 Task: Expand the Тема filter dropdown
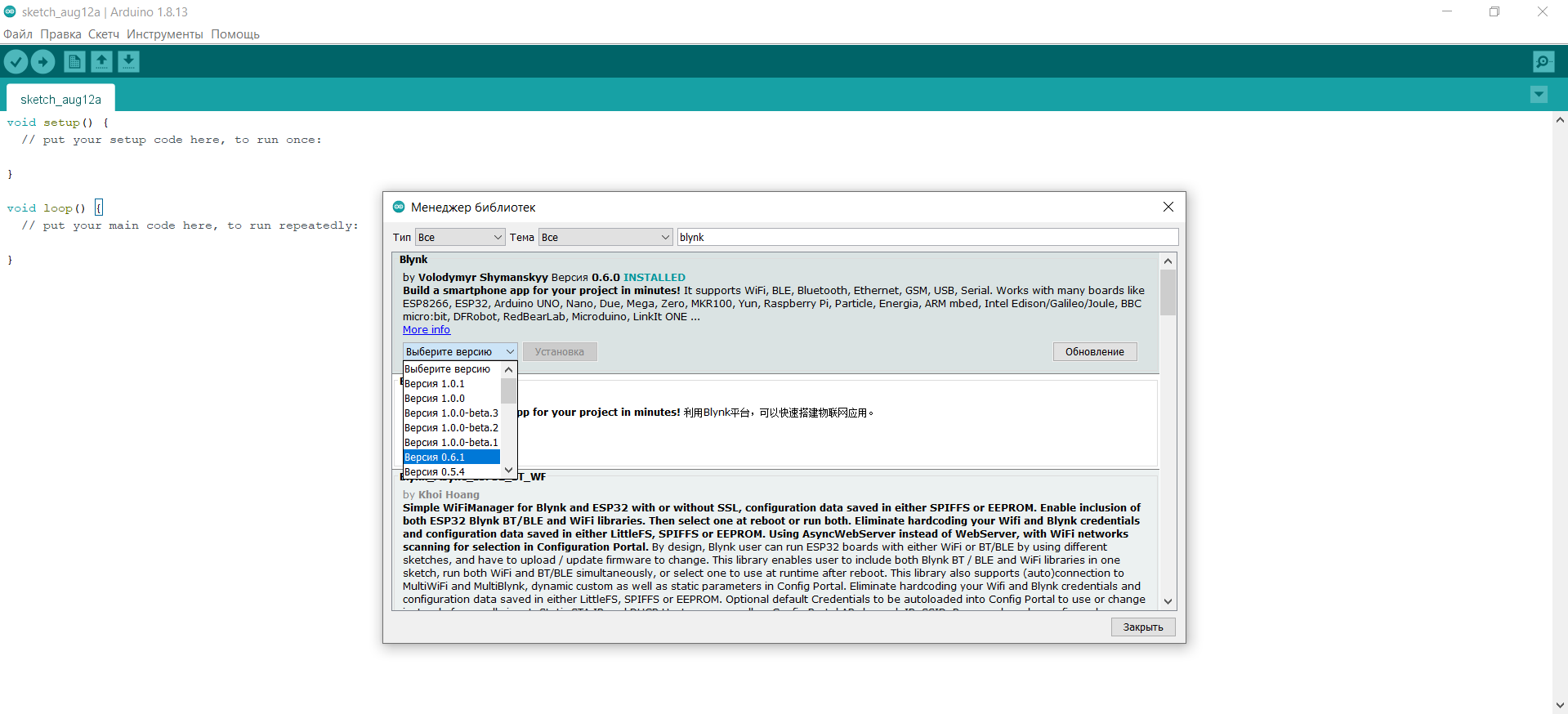[x=605, y=237]
